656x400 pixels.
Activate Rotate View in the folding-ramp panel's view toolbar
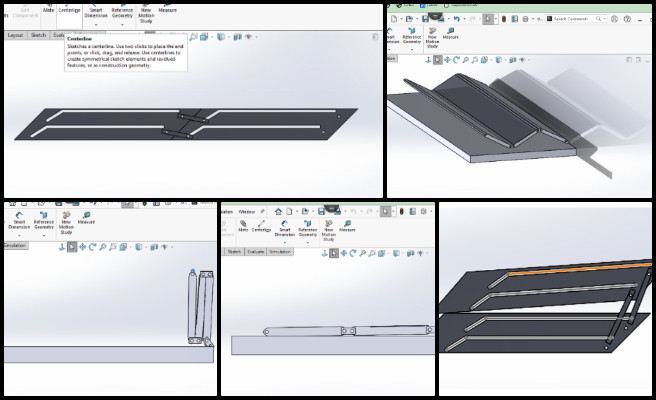(456, 60)
